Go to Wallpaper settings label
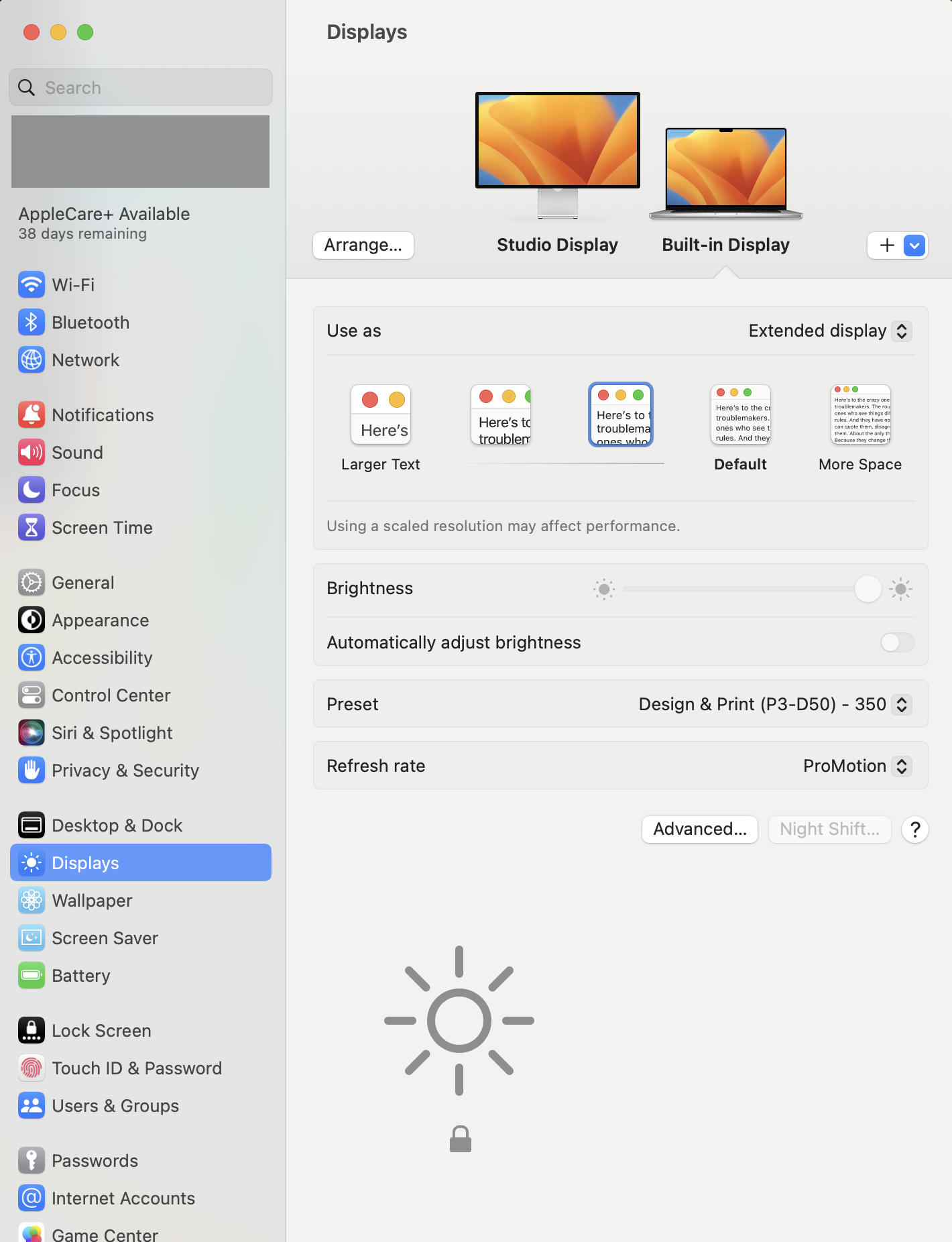 [92, 901]
